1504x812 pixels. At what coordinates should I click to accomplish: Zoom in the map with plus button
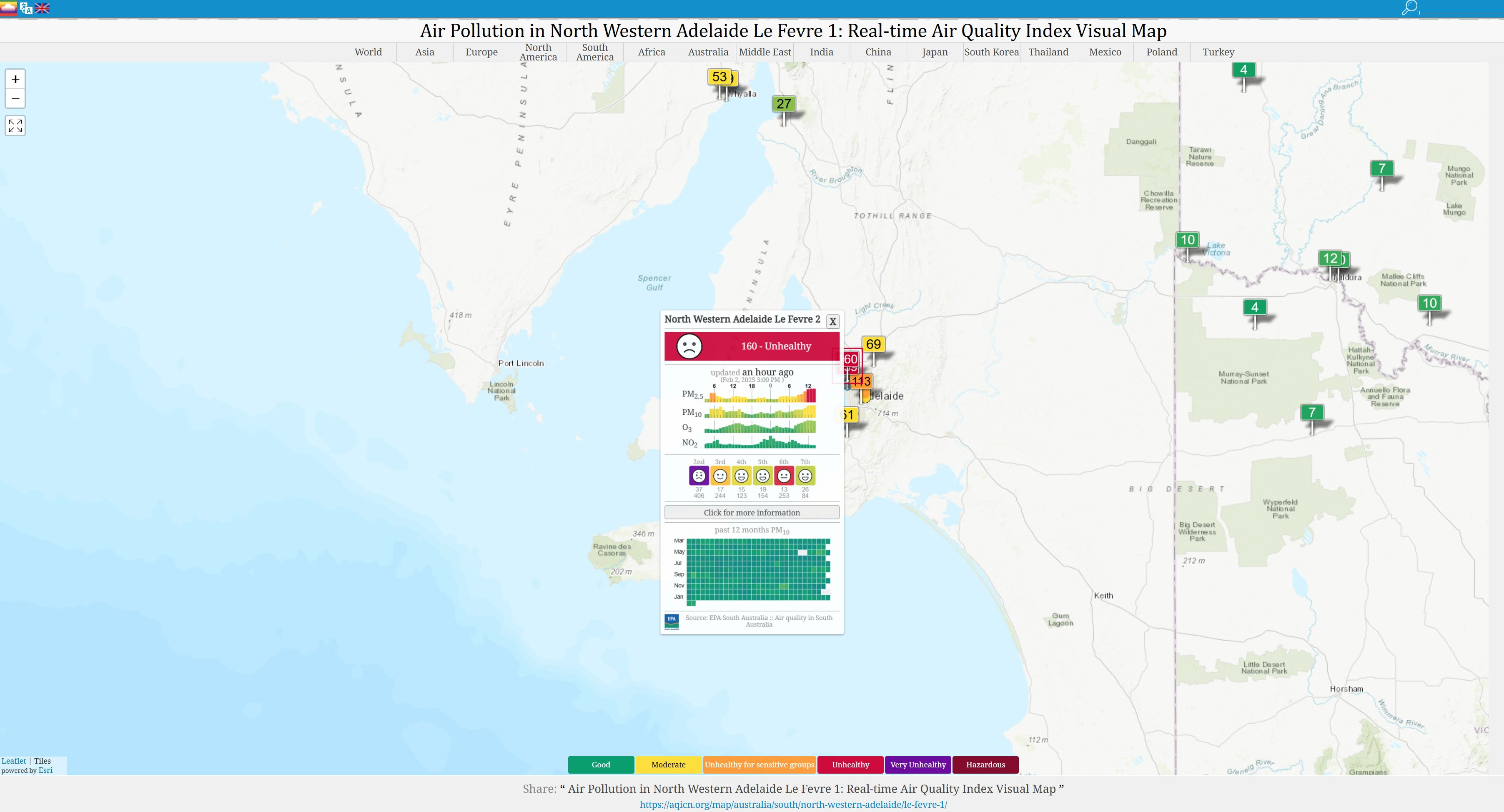tap(16, 79)
